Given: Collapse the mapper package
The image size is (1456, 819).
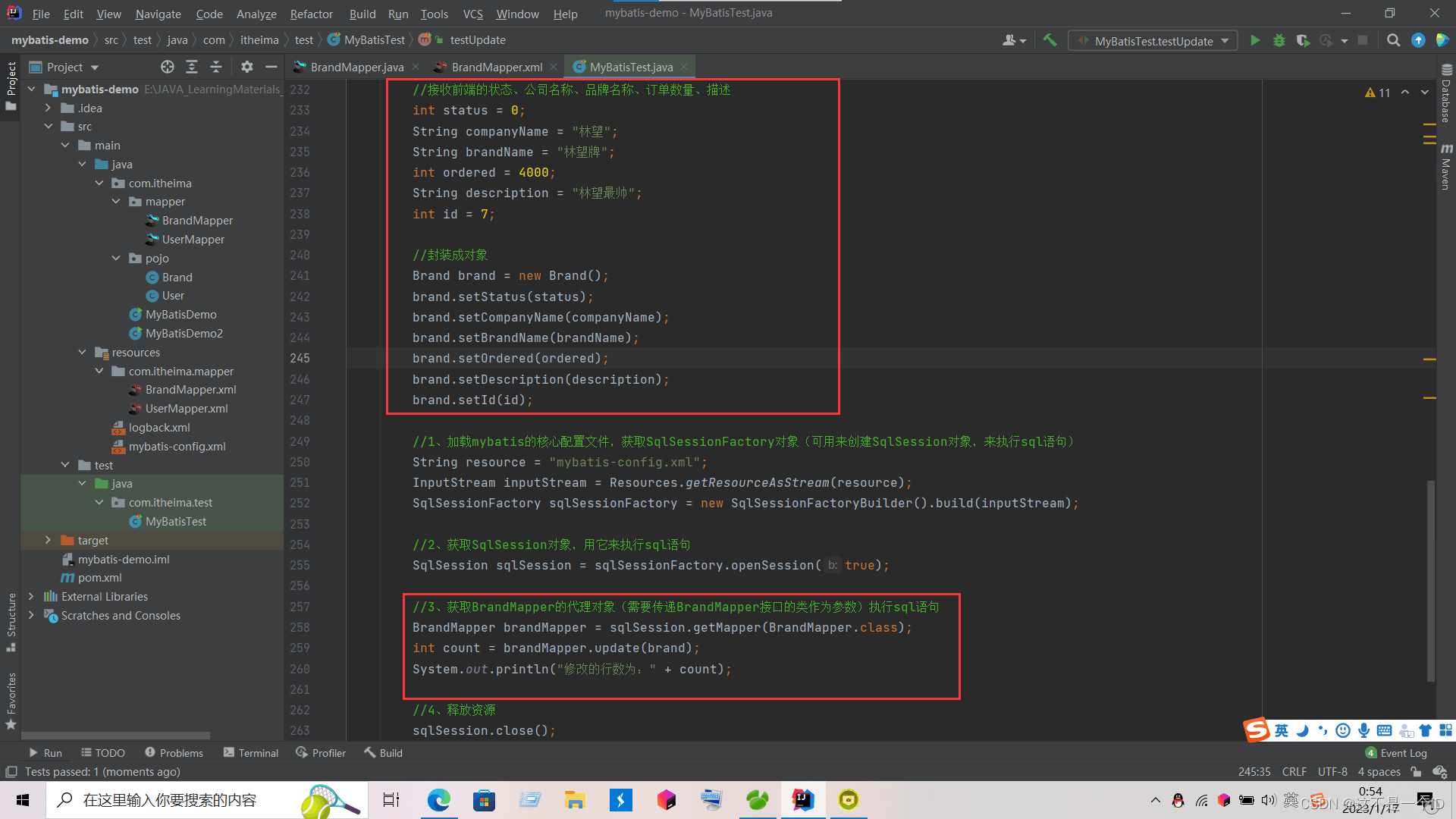Looking at the screenshot, I should 116,202.
